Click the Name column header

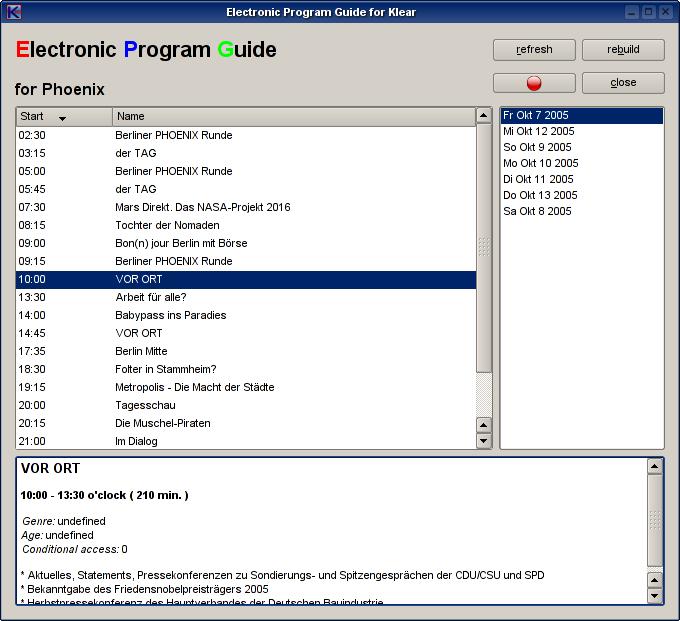pos(294,117)
